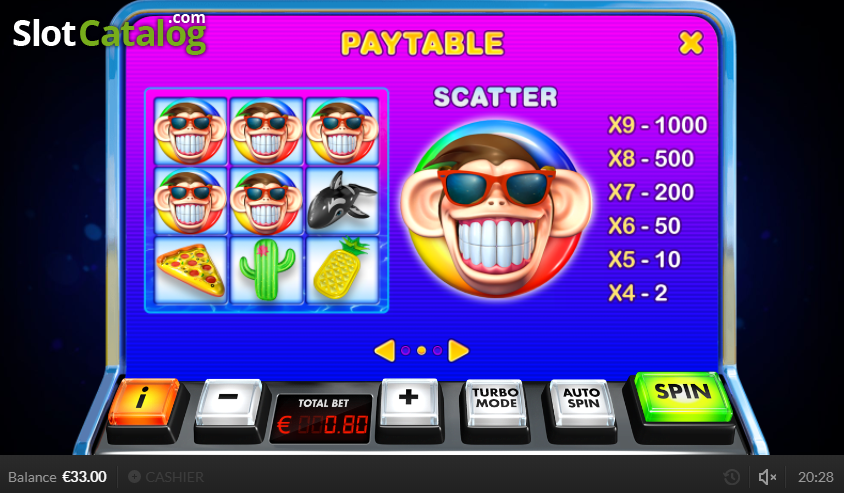Viewport: 844px width, 493px height.
Task: Click the large scatter monkey symbol
Action: [495, 209]
